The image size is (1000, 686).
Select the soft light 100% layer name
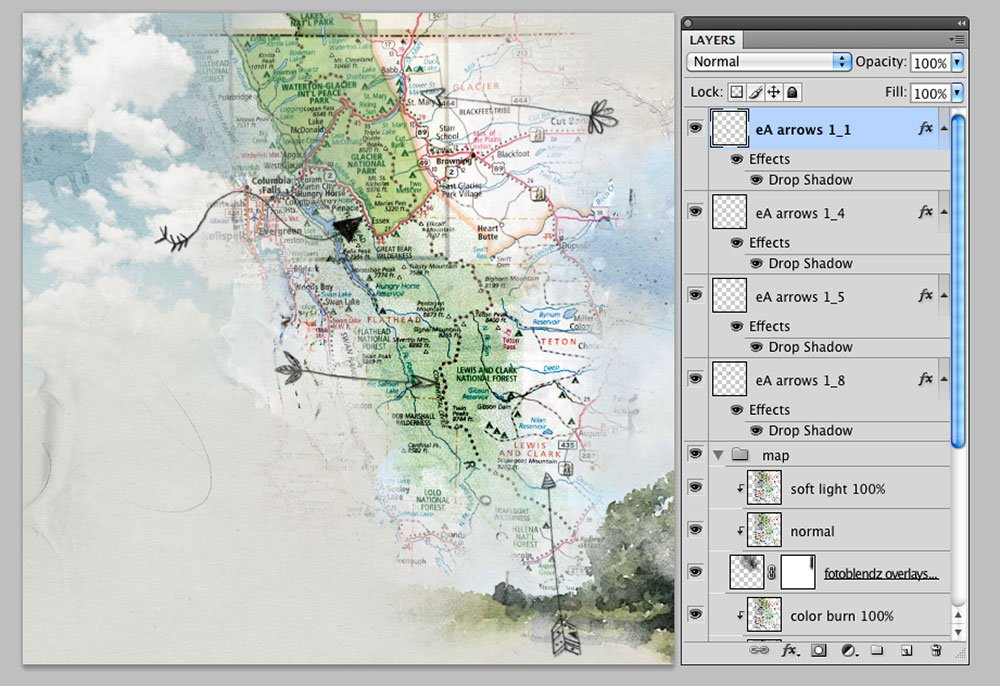tap(837, 489)
